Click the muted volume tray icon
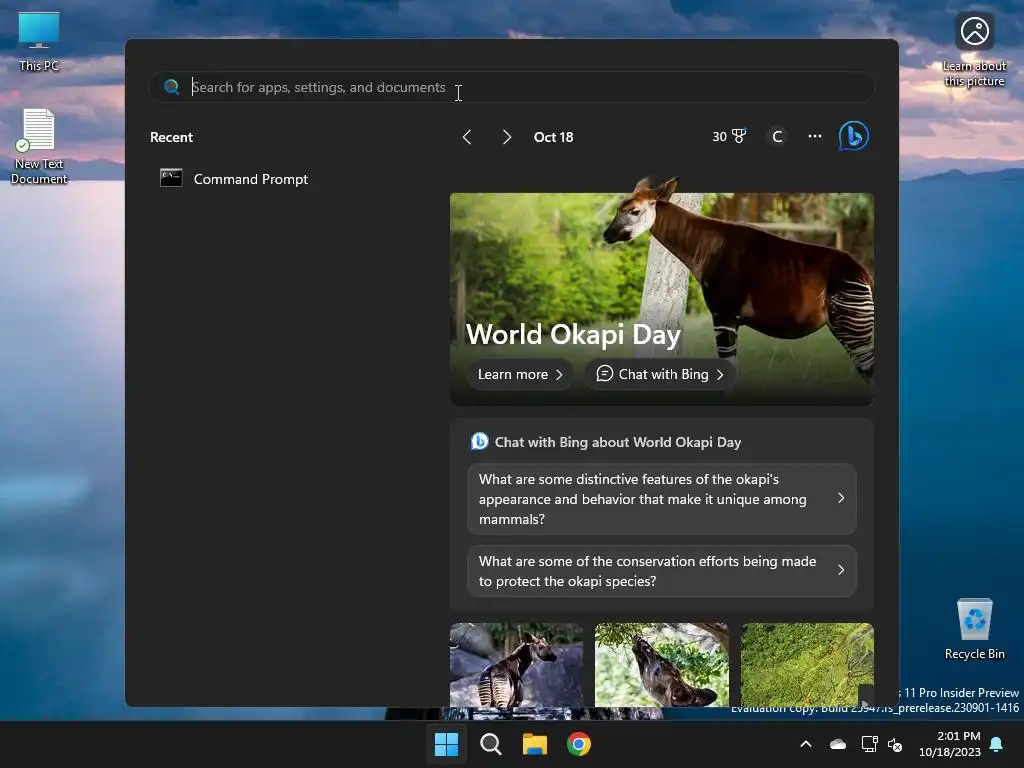1024x768 pixels. (895, 744)
